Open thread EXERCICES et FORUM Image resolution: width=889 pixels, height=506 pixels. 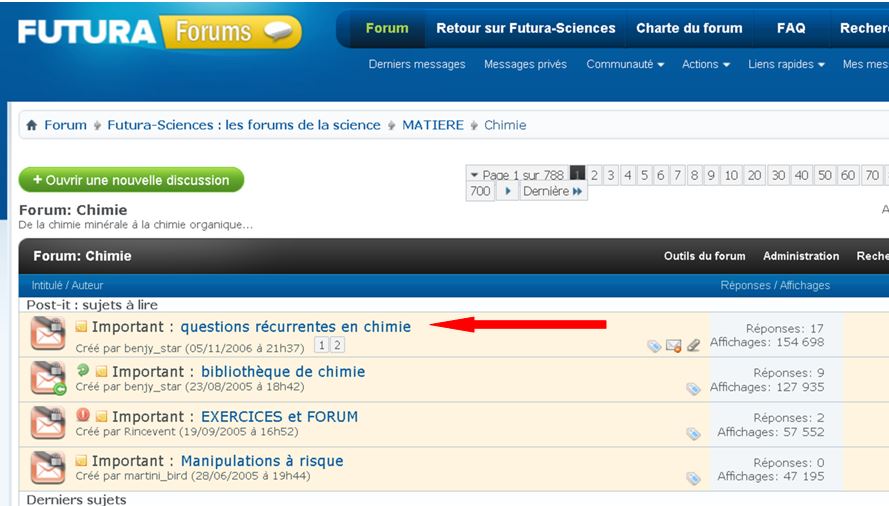coord(280,416)
